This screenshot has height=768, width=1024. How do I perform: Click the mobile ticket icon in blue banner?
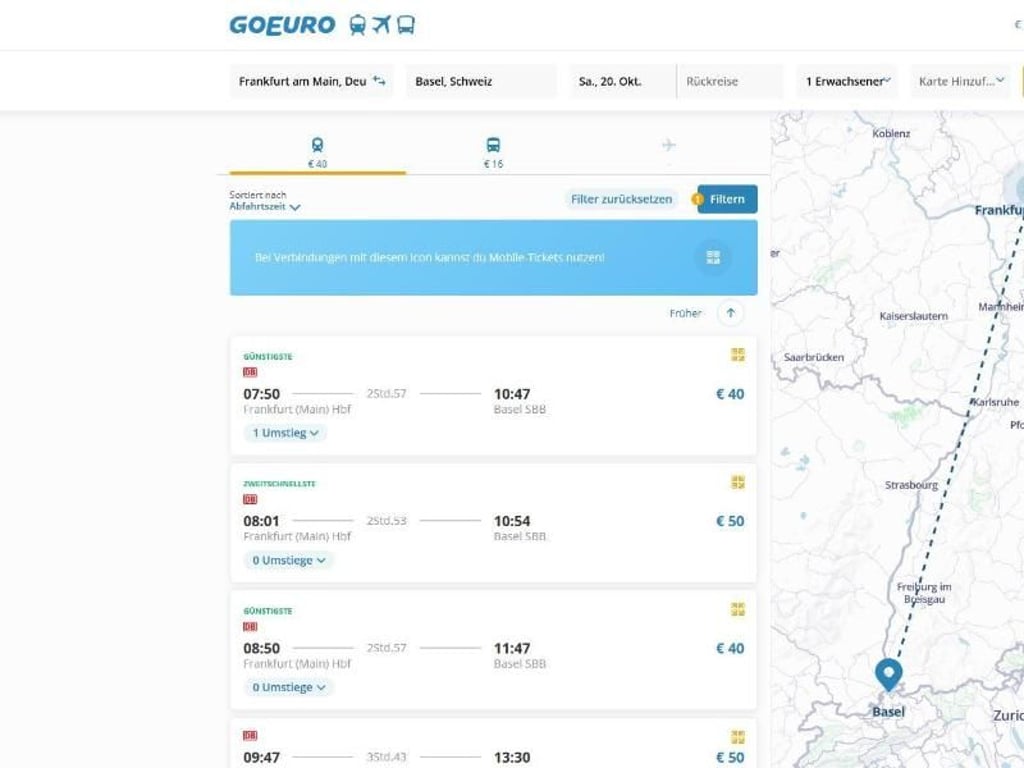pos(713,257)
